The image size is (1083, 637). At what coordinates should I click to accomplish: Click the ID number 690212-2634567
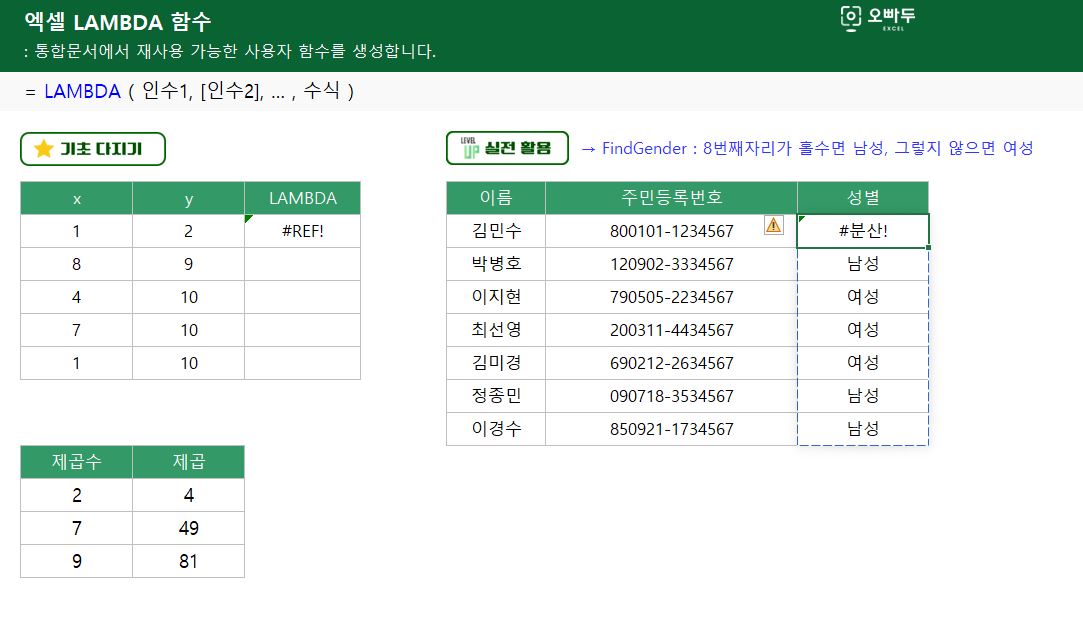[x=671, y=363]
